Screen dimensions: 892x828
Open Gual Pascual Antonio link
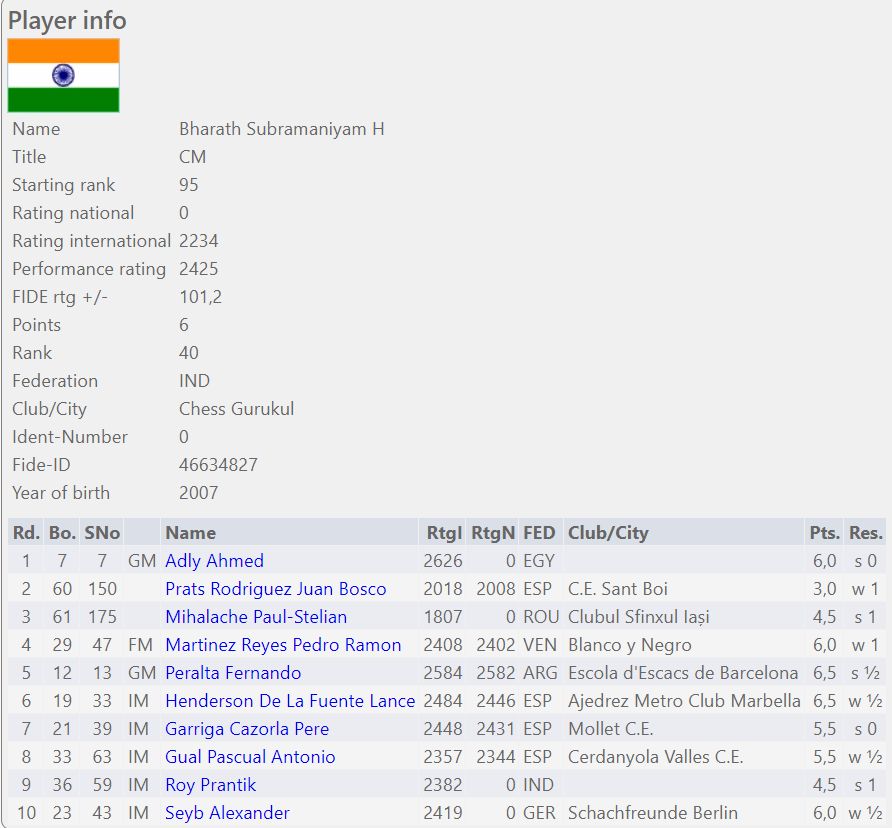pos(250,757)
